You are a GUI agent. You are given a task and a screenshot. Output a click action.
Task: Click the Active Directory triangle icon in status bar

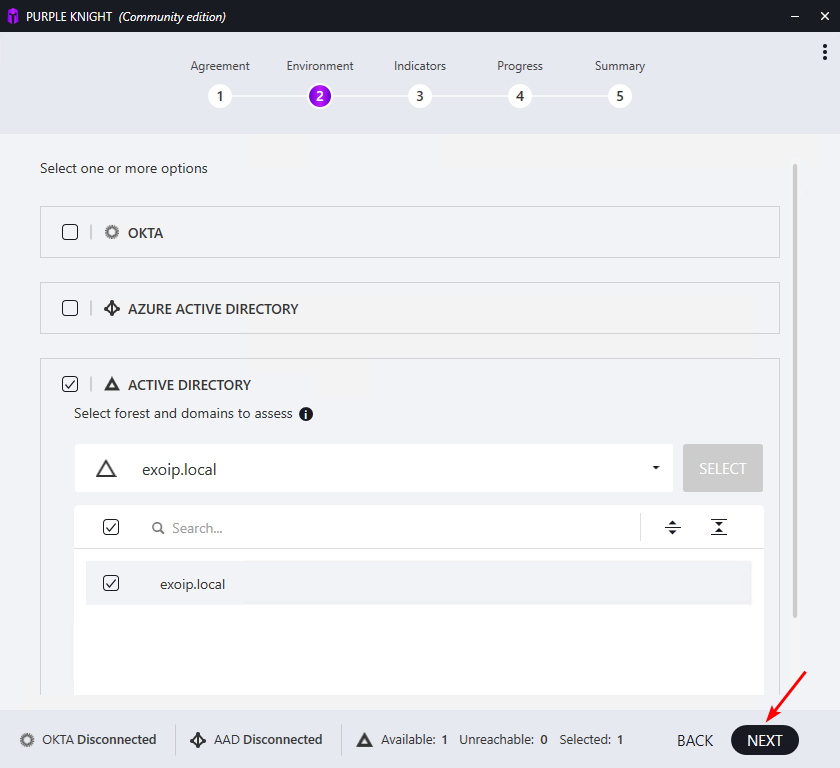coord(365,740)
